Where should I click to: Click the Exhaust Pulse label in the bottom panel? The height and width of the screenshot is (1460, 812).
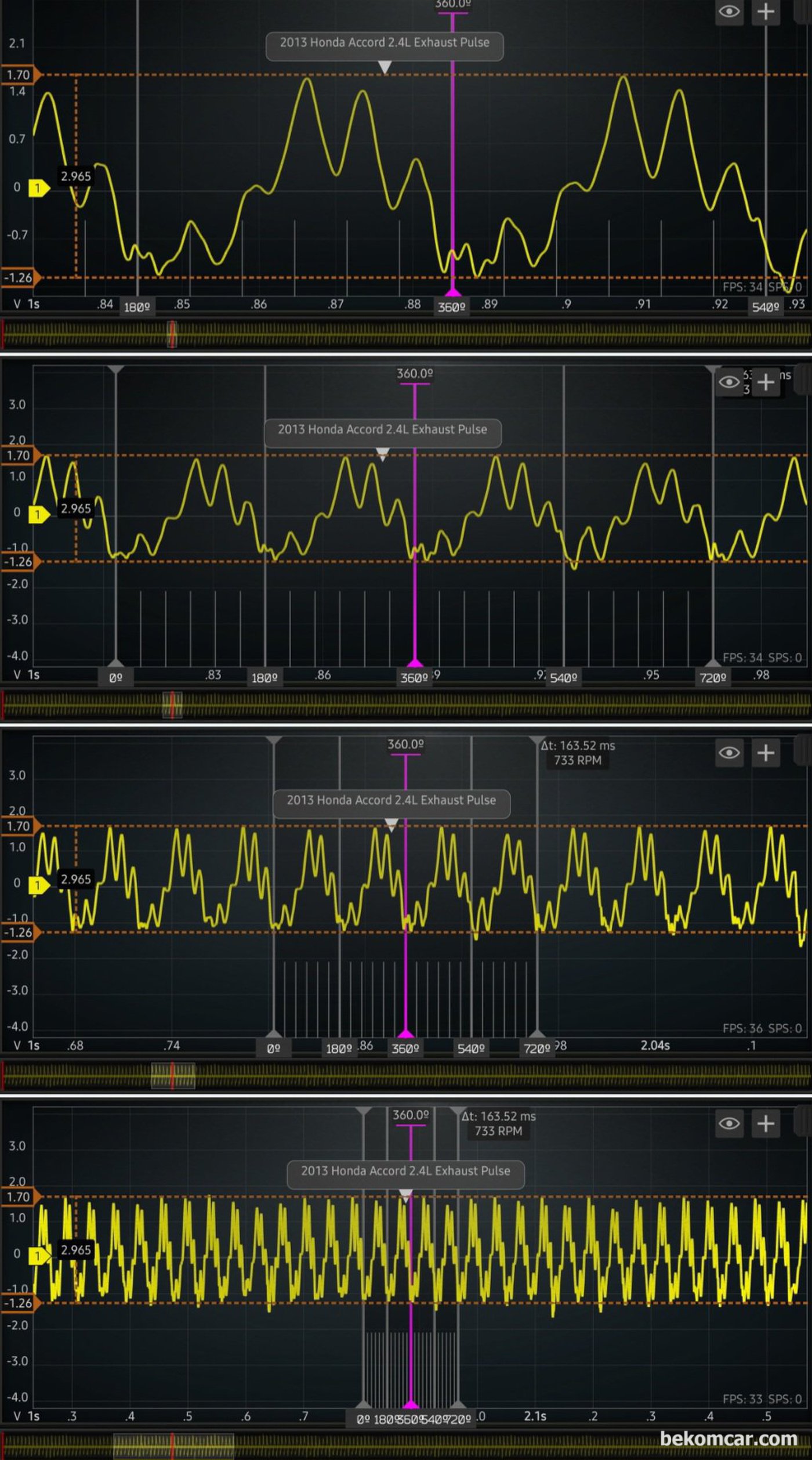(405, 1171)
